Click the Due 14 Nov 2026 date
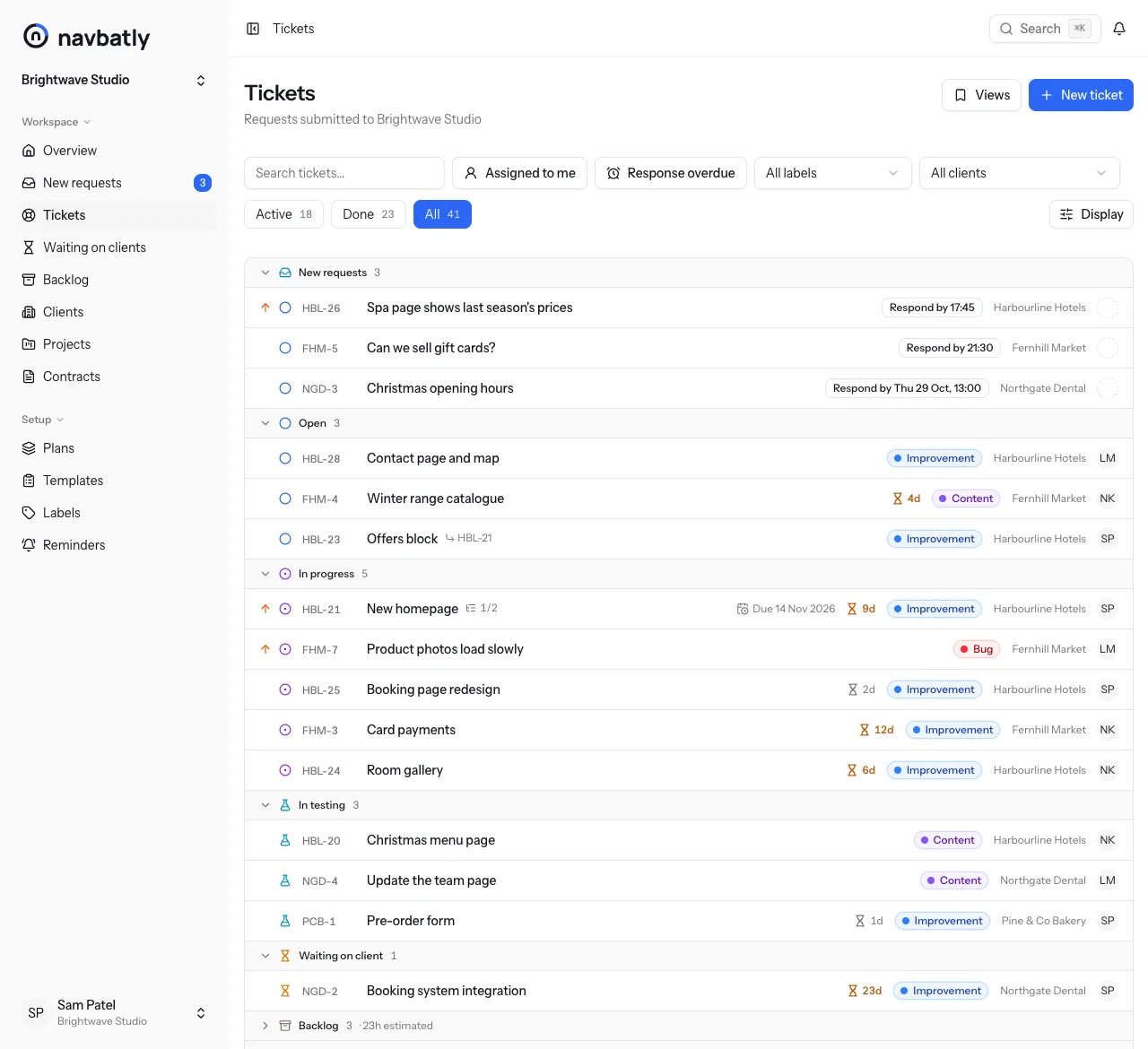The width and height of the screenshot is (1148, 1049). point(786,609)
